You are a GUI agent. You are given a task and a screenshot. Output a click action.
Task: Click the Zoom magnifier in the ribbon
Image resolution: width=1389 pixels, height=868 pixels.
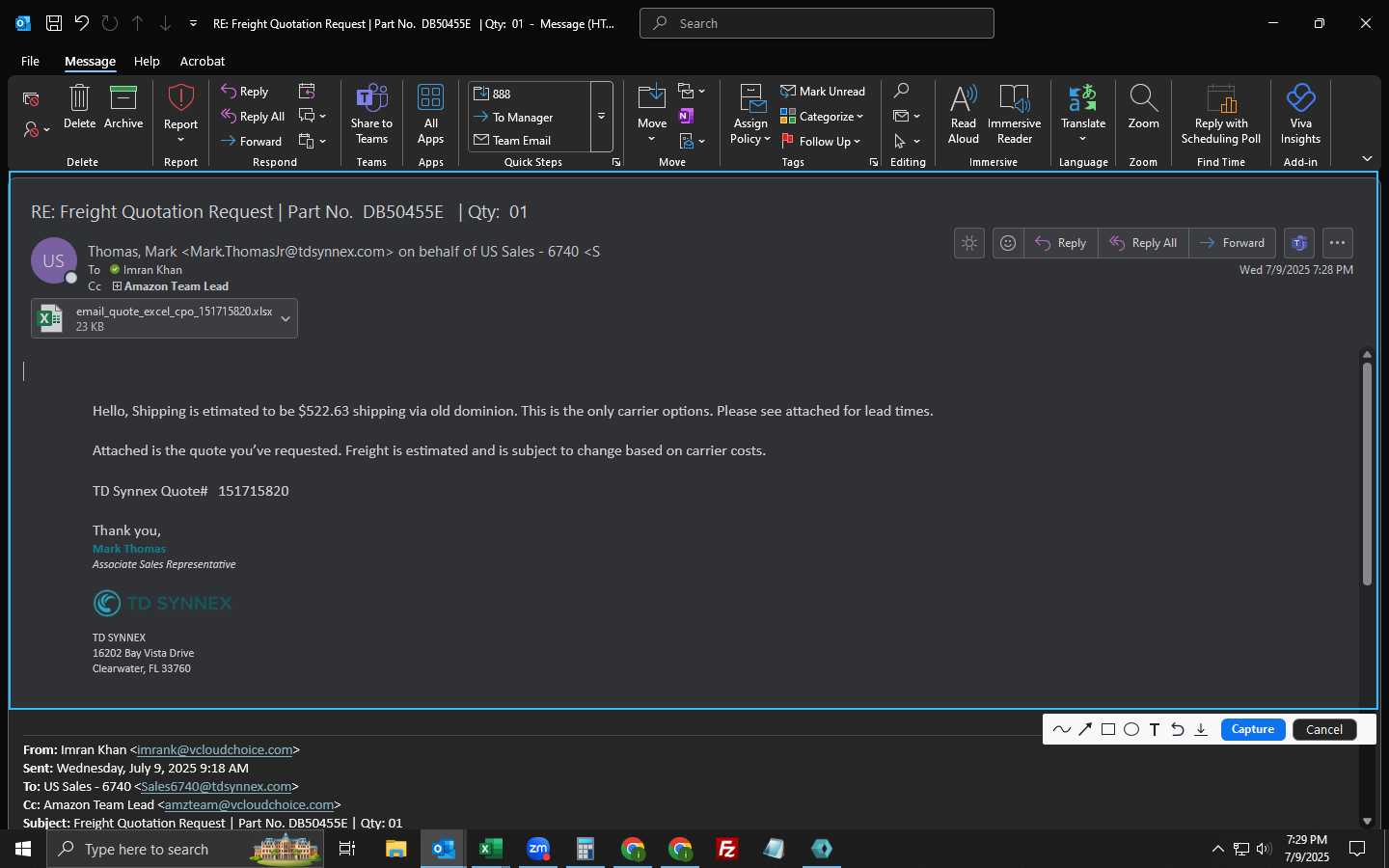pos(1143,107)
